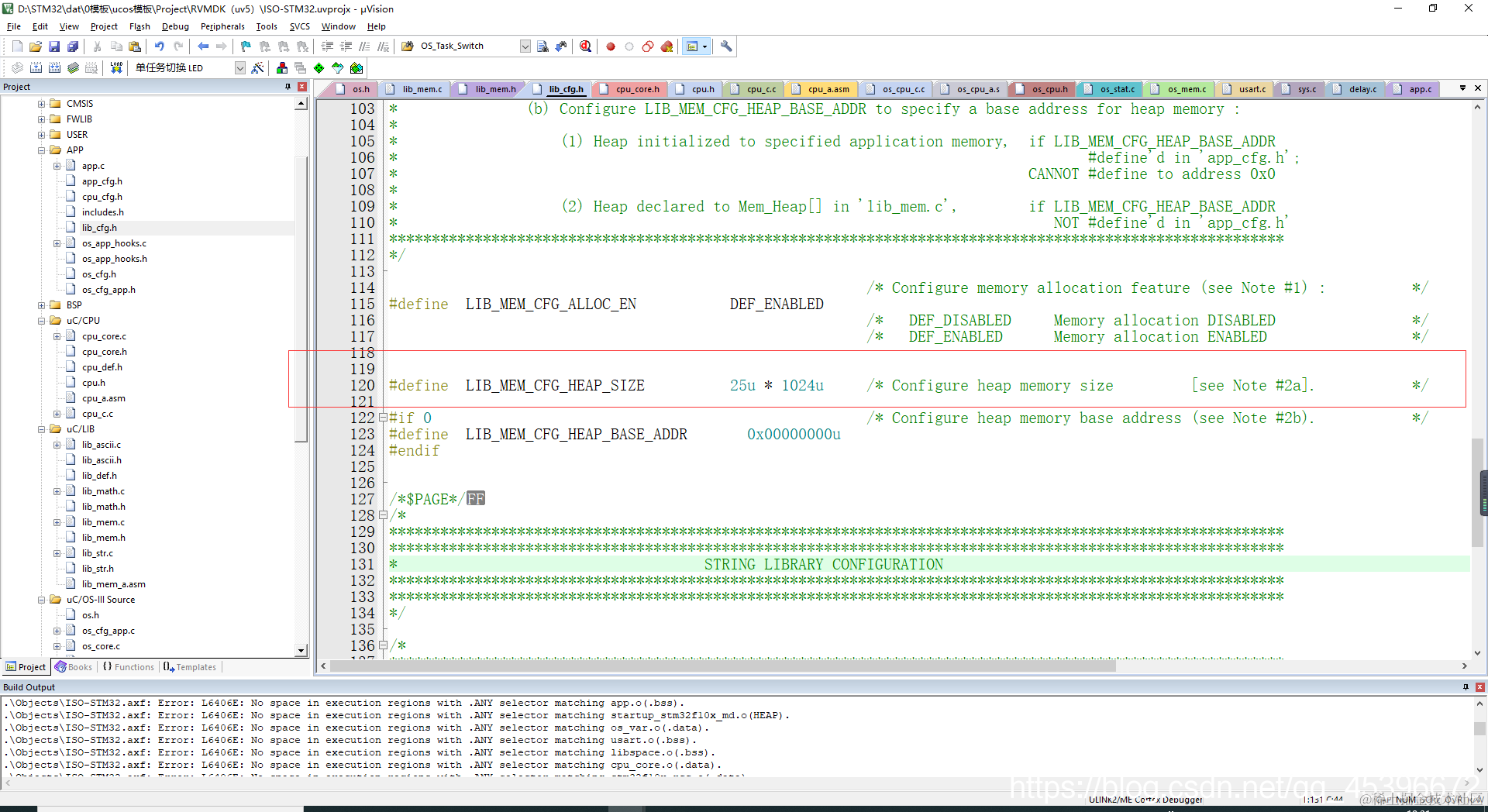
Task: Expand the USER folder
Action: click(41, 135)
